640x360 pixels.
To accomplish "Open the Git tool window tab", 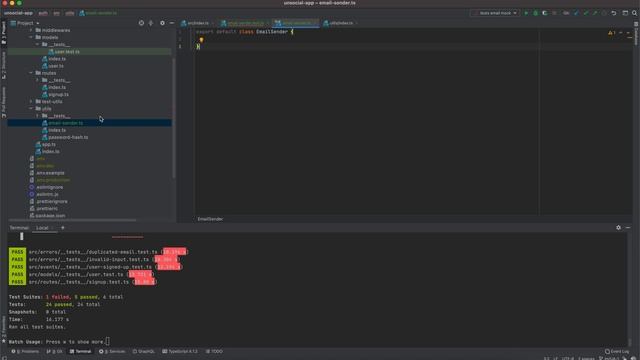I will coord(55,351).
